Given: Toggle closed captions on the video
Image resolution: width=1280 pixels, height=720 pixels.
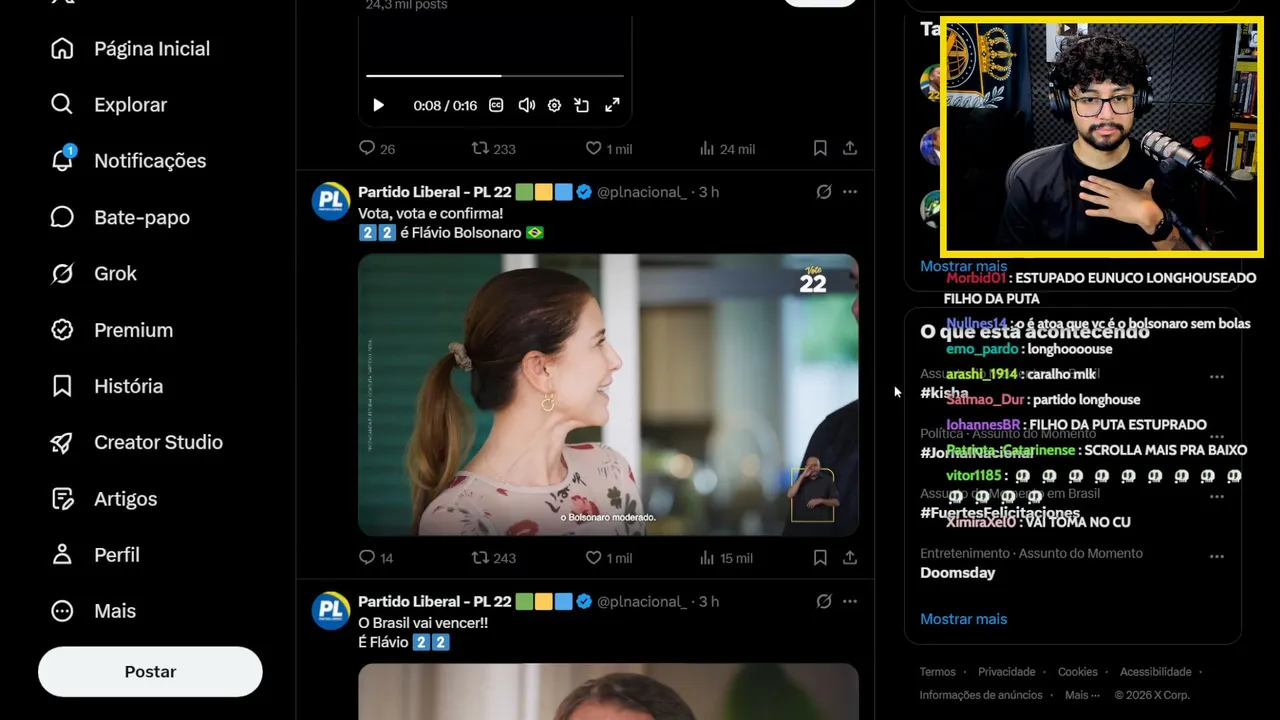Looking at the screenshot, I should pos(497,105).
